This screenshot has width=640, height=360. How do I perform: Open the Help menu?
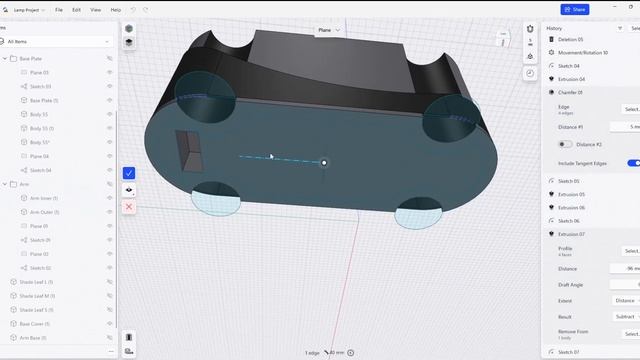(x=116, y=10)
